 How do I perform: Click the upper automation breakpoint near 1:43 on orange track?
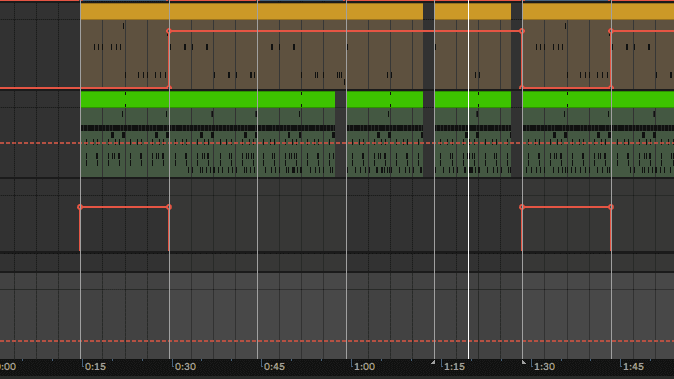click(x=611, y=31)
